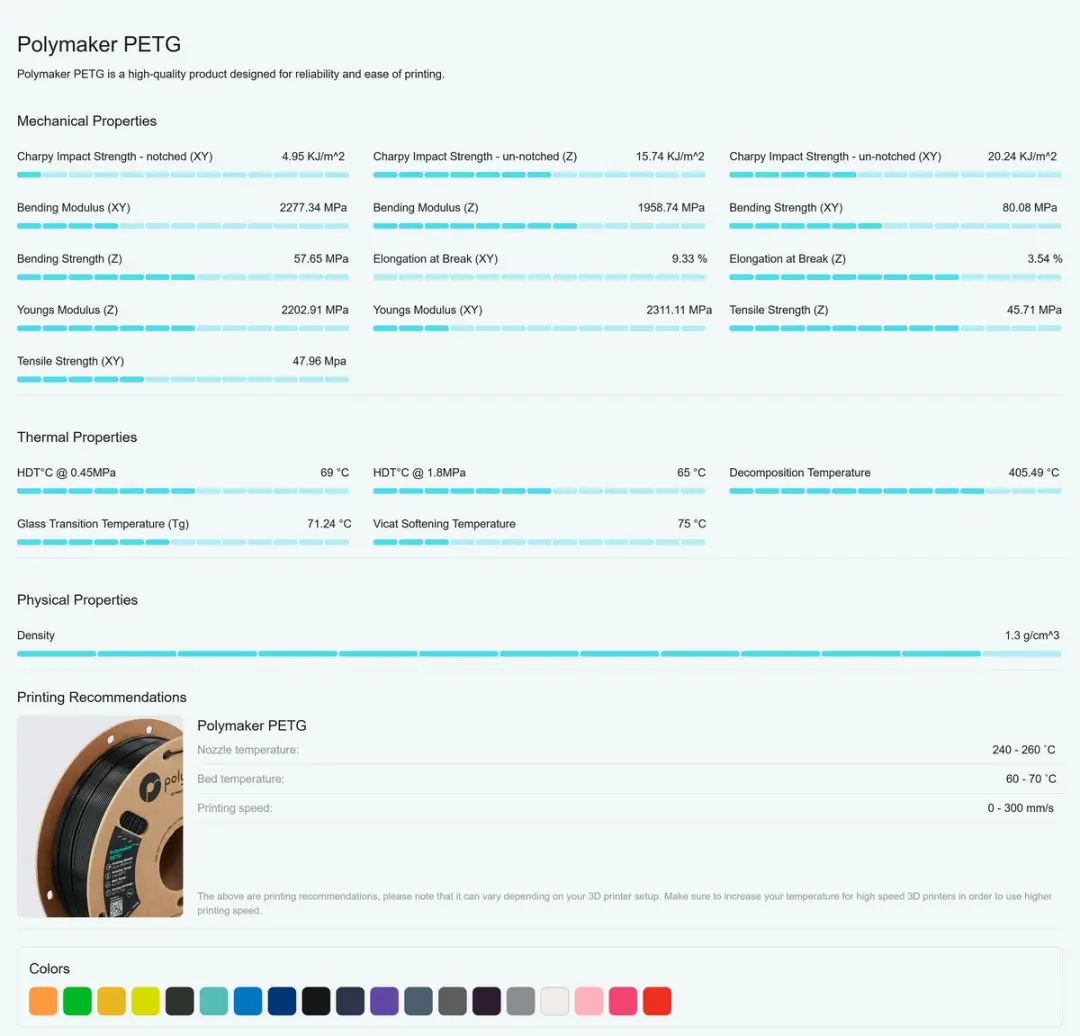Screen dimensions: 1080x1036
Task: Click the Vicat Softening Temperature bar
Action: pos(539,542)
